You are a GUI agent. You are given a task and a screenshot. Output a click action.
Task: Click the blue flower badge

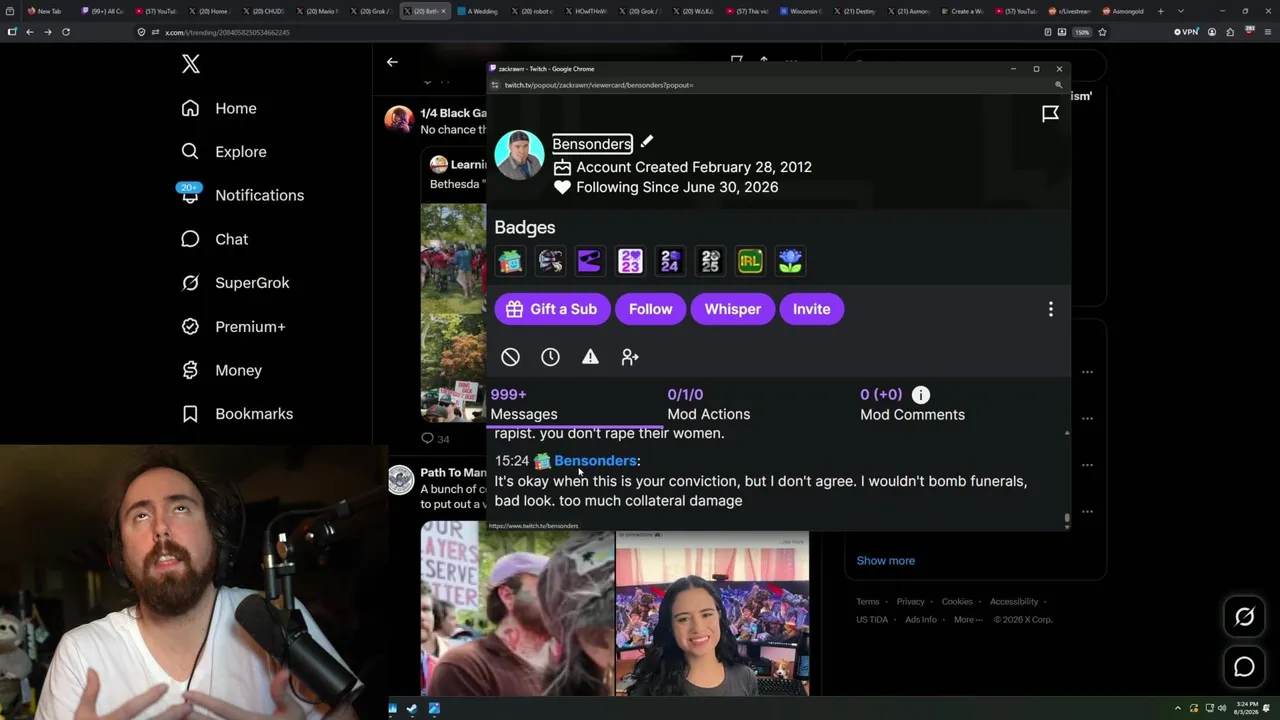[x=790, y=261]
